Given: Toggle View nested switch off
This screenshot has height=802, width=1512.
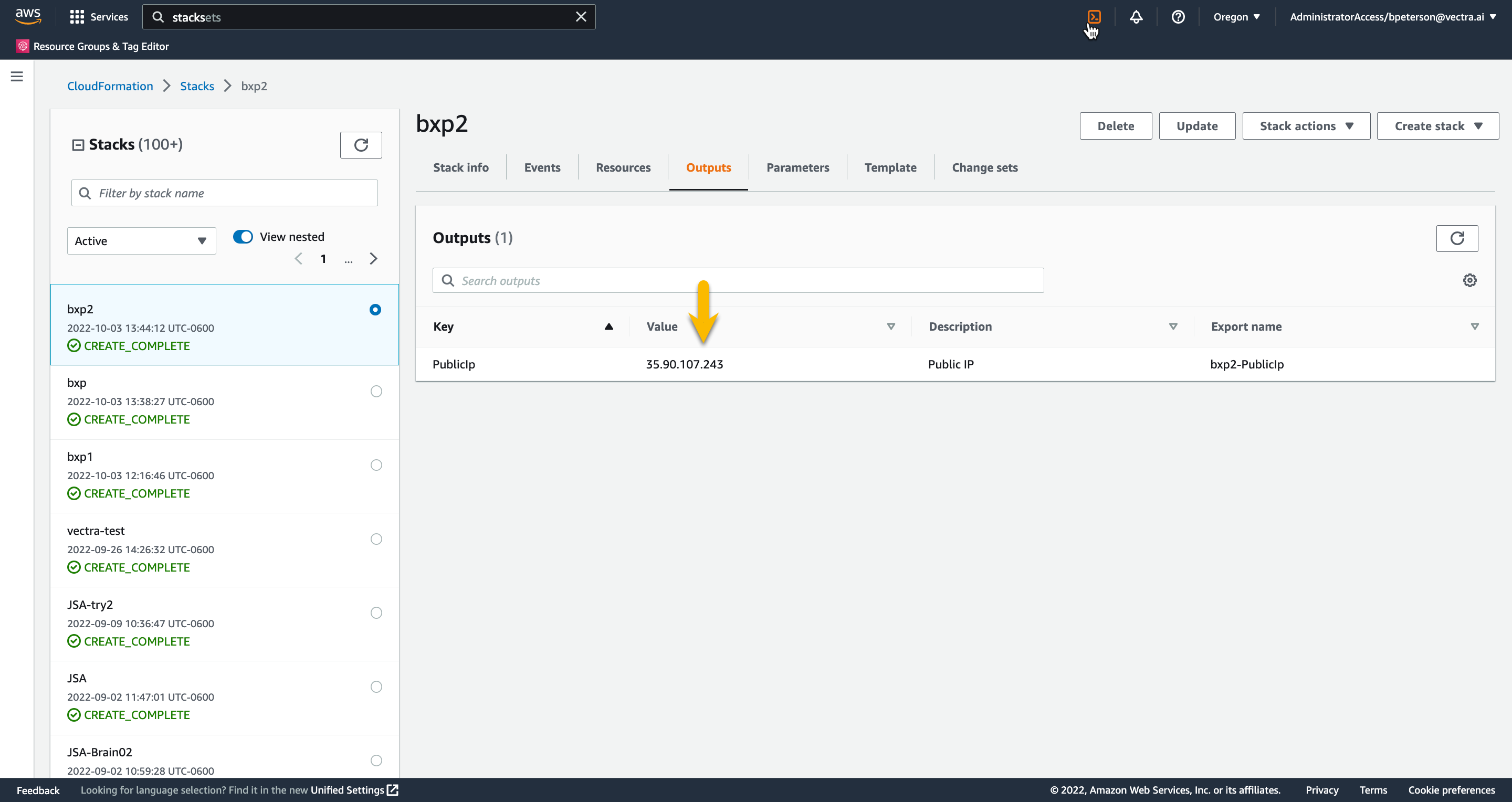Looking at the screenshot, I should click(243, 236).
